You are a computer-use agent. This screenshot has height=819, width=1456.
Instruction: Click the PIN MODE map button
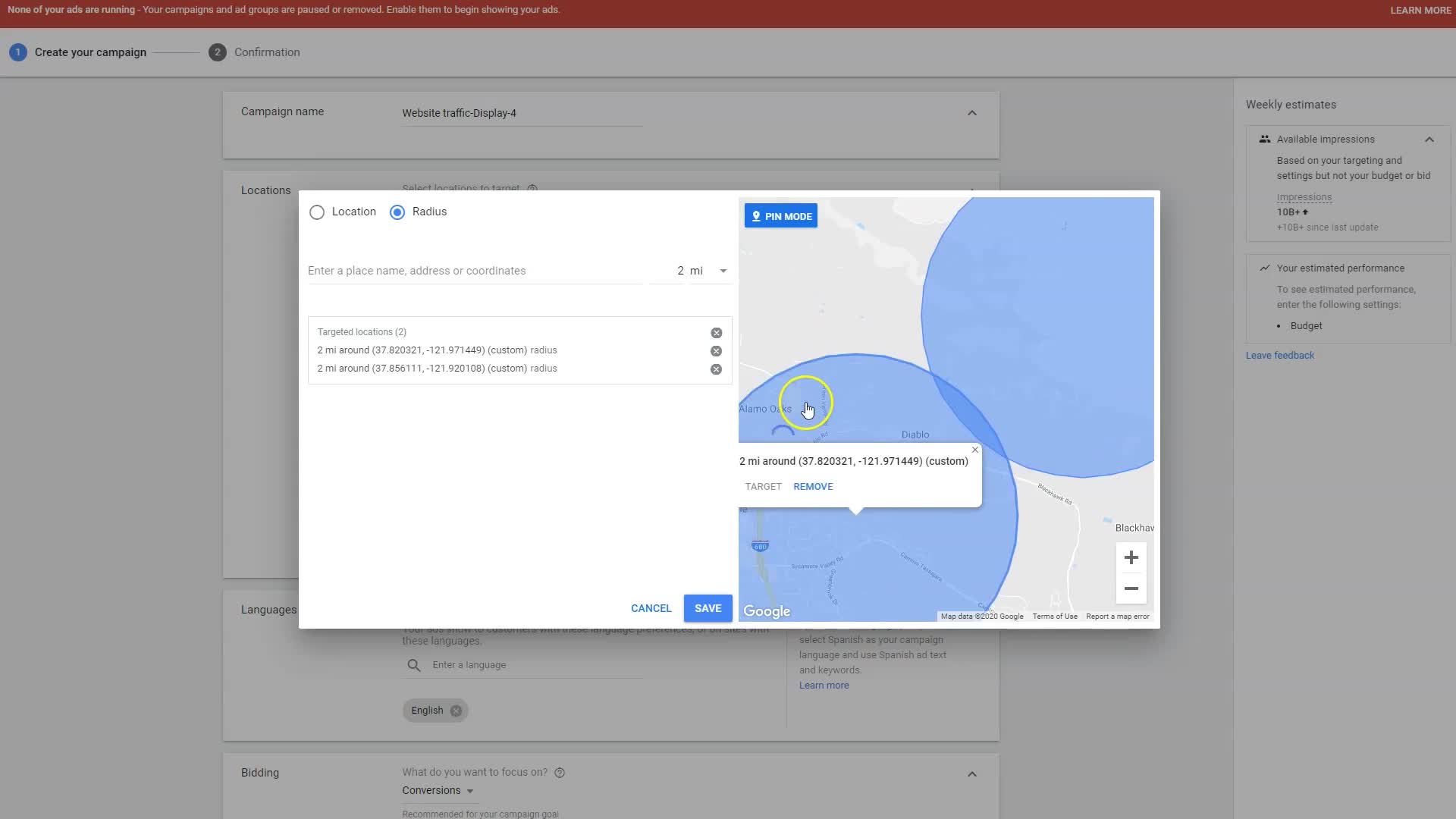click(780, 216)
